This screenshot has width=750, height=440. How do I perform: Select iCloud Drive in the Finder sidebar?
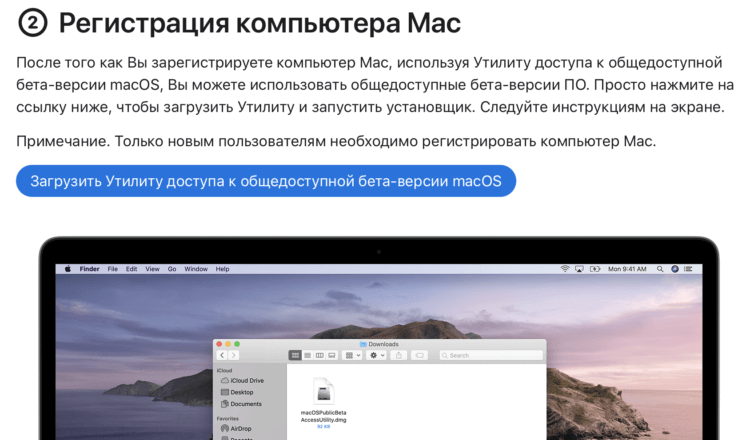tap(242, 381)
